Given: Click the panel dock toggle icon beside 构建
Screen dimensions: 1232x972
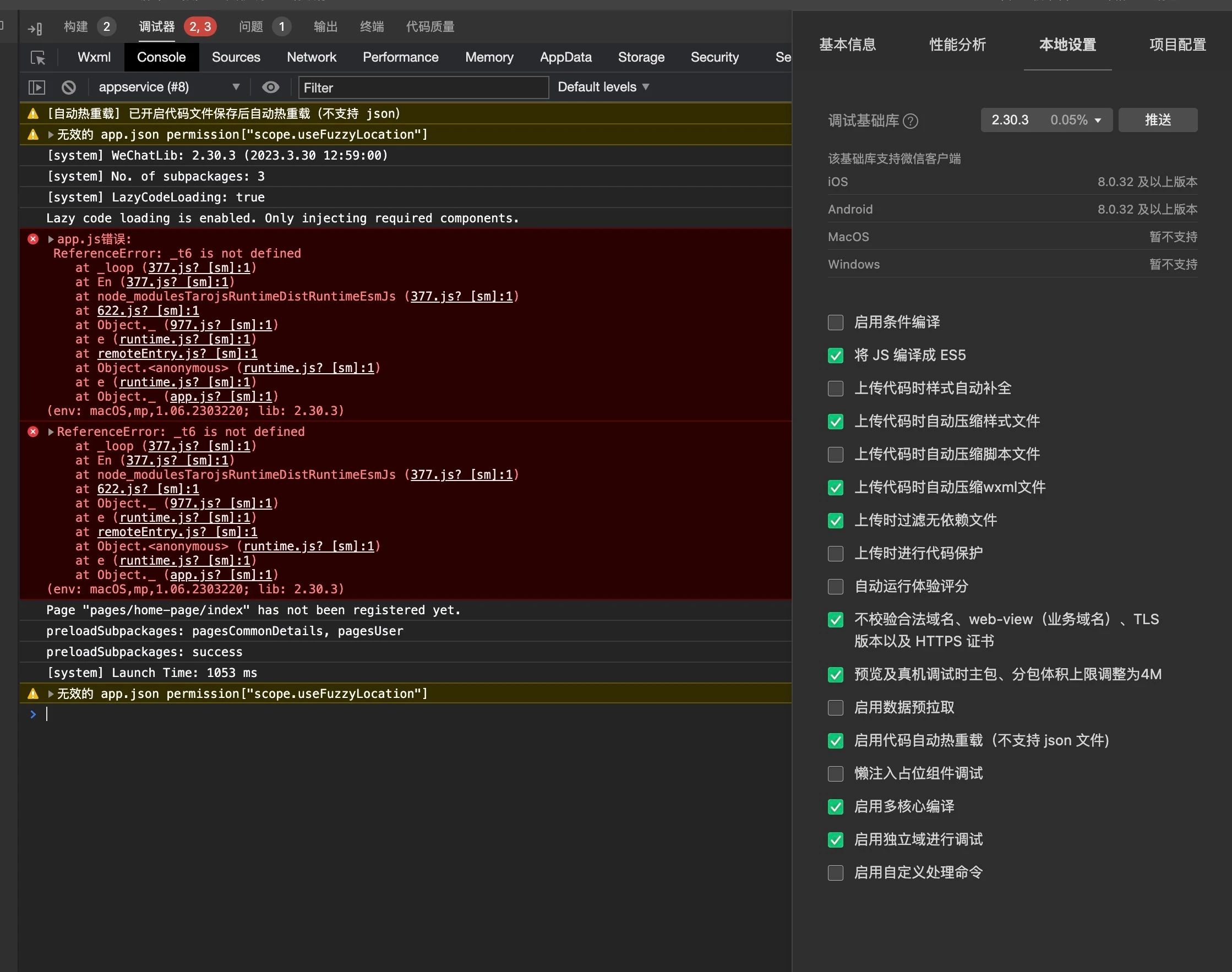Looking at the screenshot, I should point(35,28).
